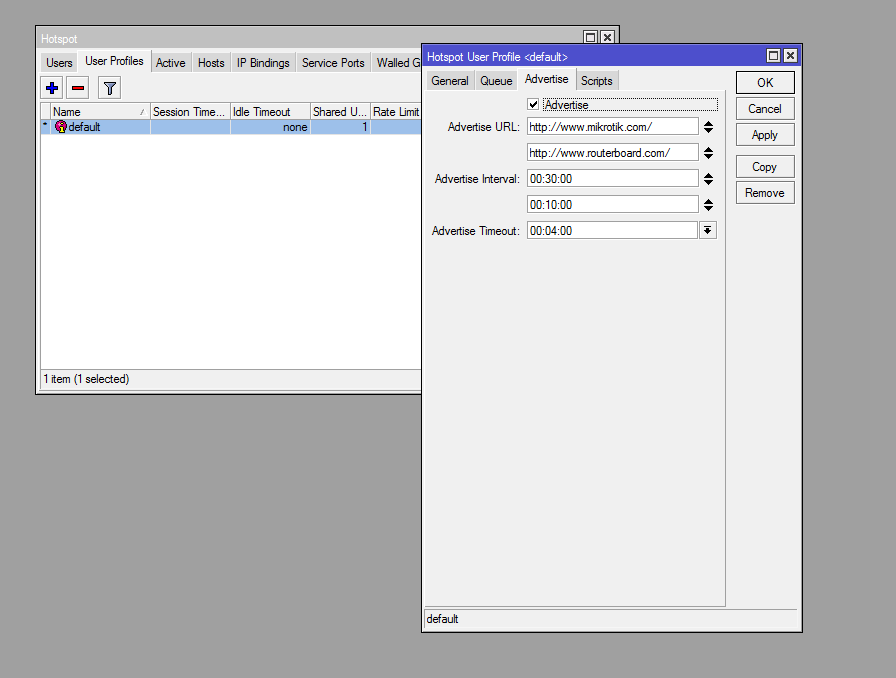
Task: Add a new user profile with plus icon
Action: click(52, 88)
